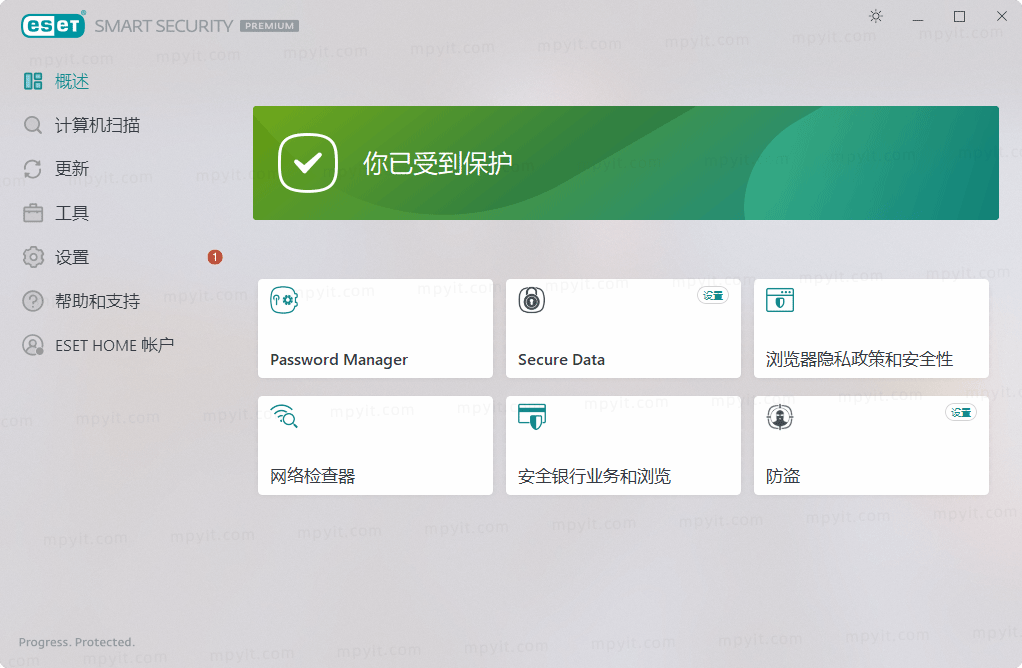The width and height of the screenshot is (1022, 668).
Task: Open 浏览器隐私政策和安全性 card
Action: pos(871,328)
